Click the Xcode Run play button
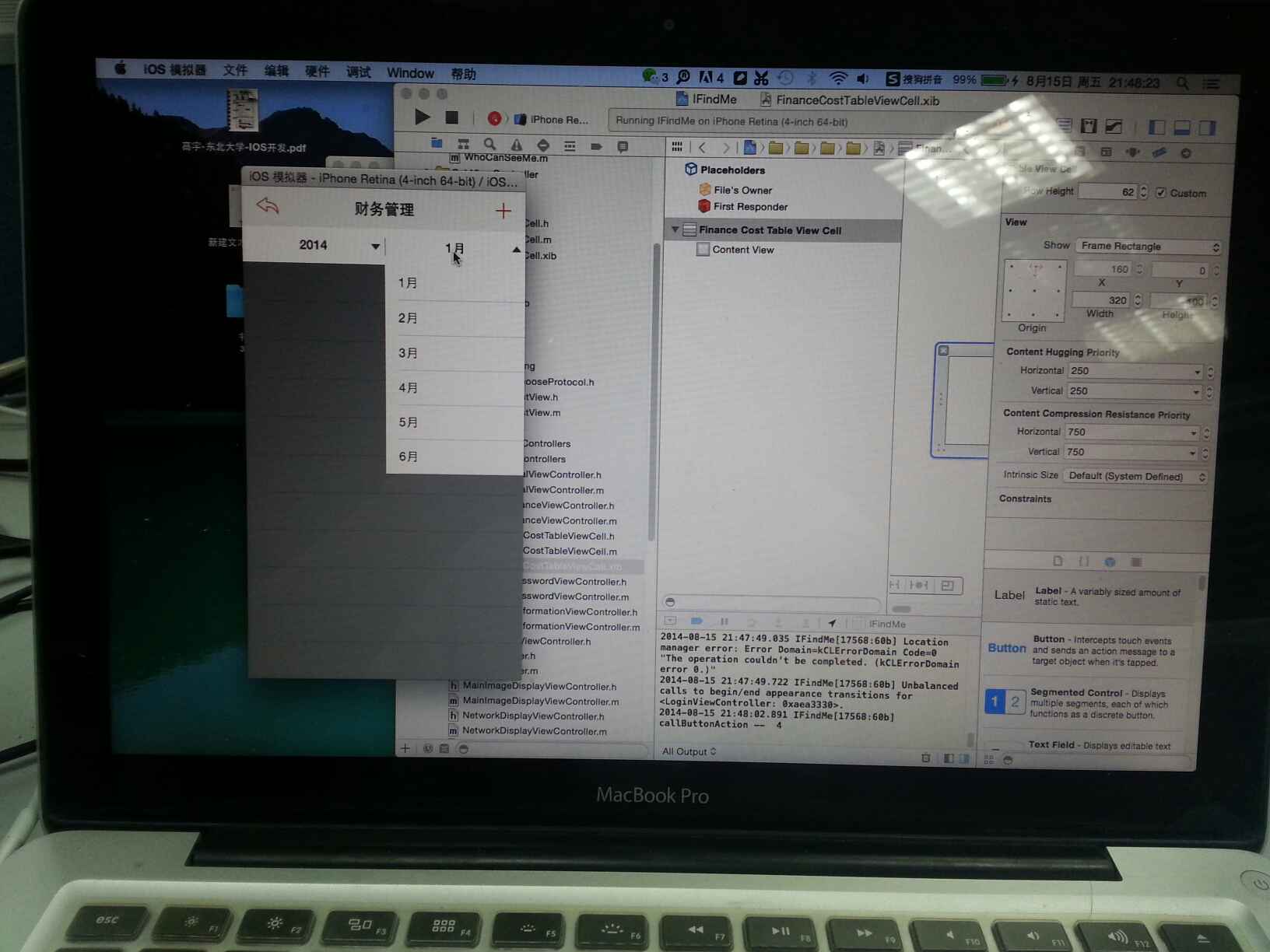Screen dimensions: 1270x952 point(422,117)
